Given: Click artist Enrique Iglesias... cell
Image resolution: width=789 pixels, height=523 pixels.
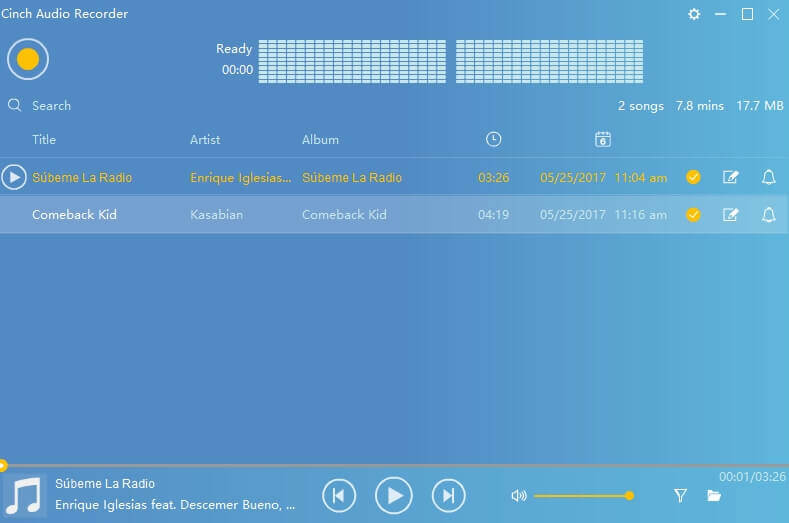Looking at the screenshot, I should click(241, 178).
